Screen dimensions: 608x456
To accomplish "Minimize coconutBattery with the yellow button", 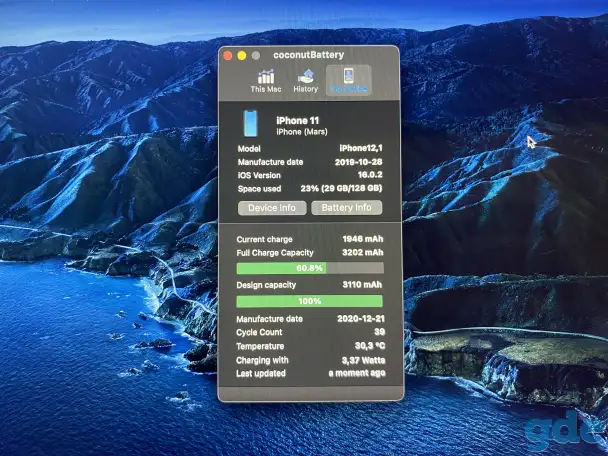I will (242, 56).
